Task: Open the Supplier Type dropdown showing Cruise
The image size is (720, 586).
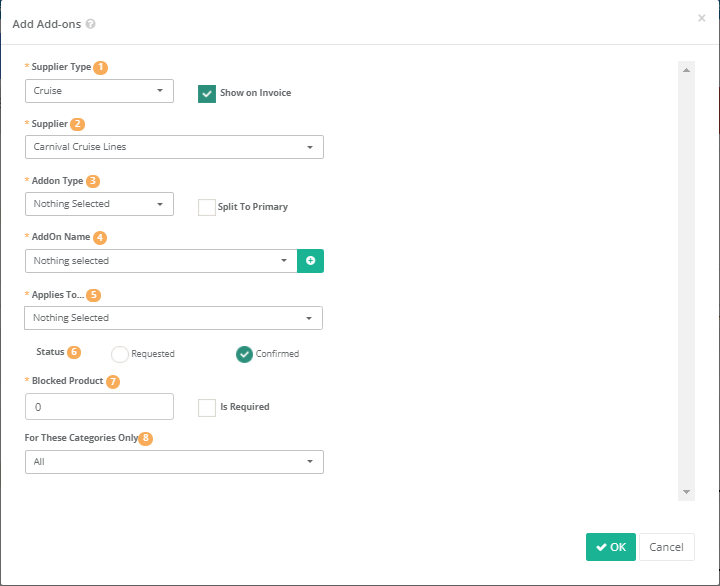Action: (x=99, y=91)
